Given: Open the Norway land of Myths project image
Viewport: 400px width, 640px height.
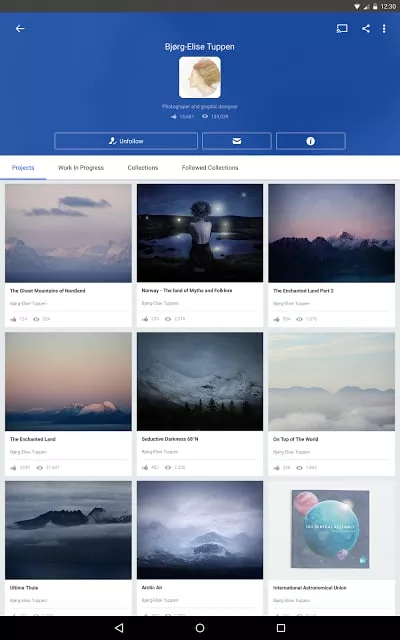Looking at the screenshot, I should pos(200,233).
